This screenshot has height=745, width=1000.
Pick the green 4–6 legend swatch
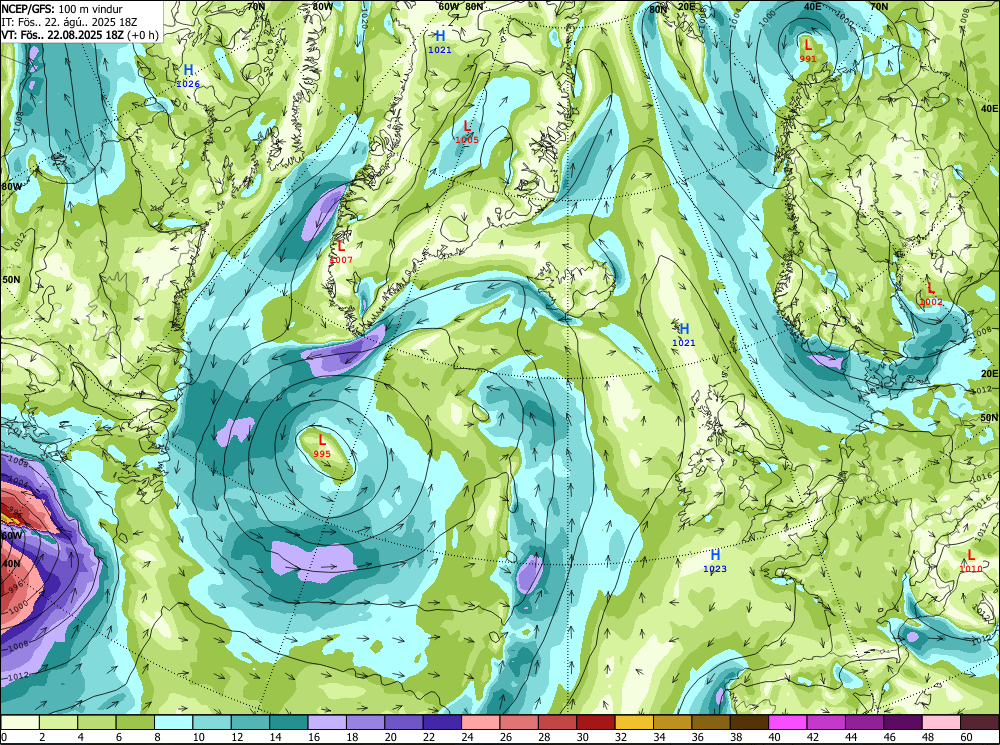[97, 722]
